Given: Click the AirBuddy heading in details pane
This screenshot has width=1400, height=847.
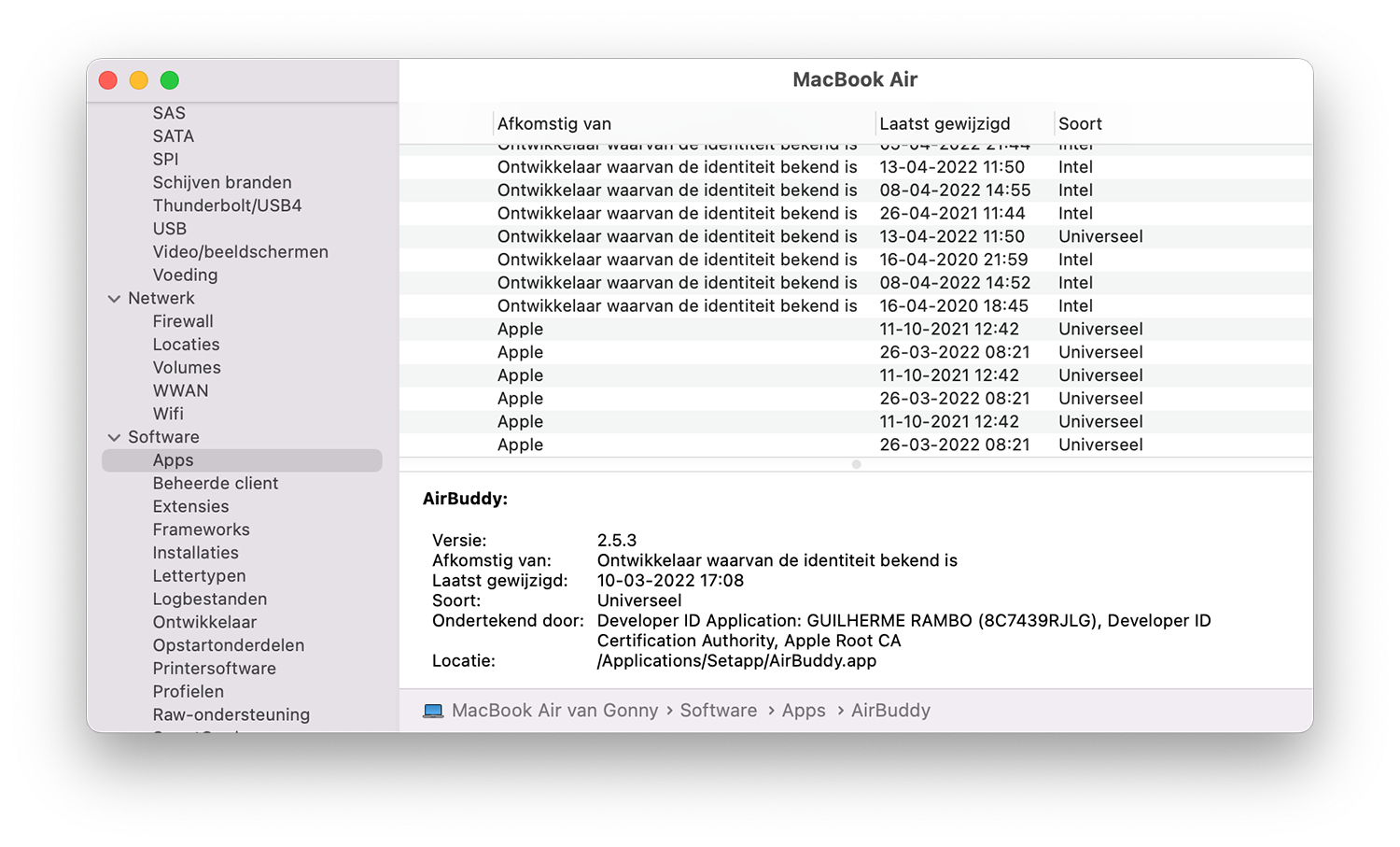Looking at the screenshot, I should [465, 499].
